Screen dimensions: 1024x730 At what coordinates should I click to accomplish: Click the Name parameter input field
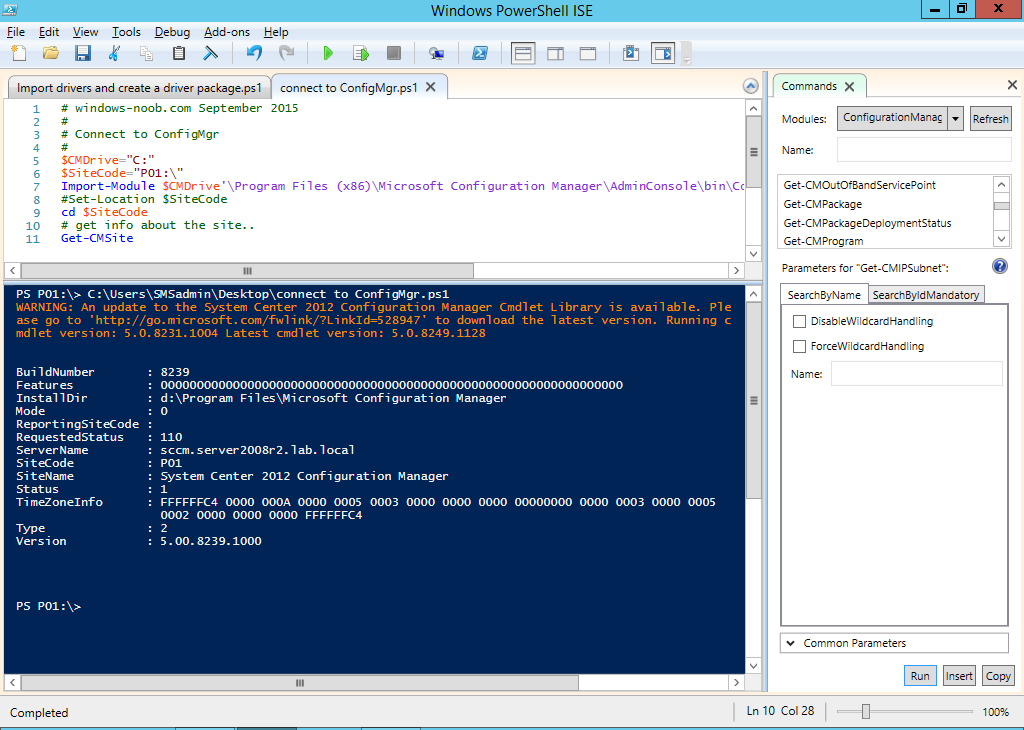(916, 373)
